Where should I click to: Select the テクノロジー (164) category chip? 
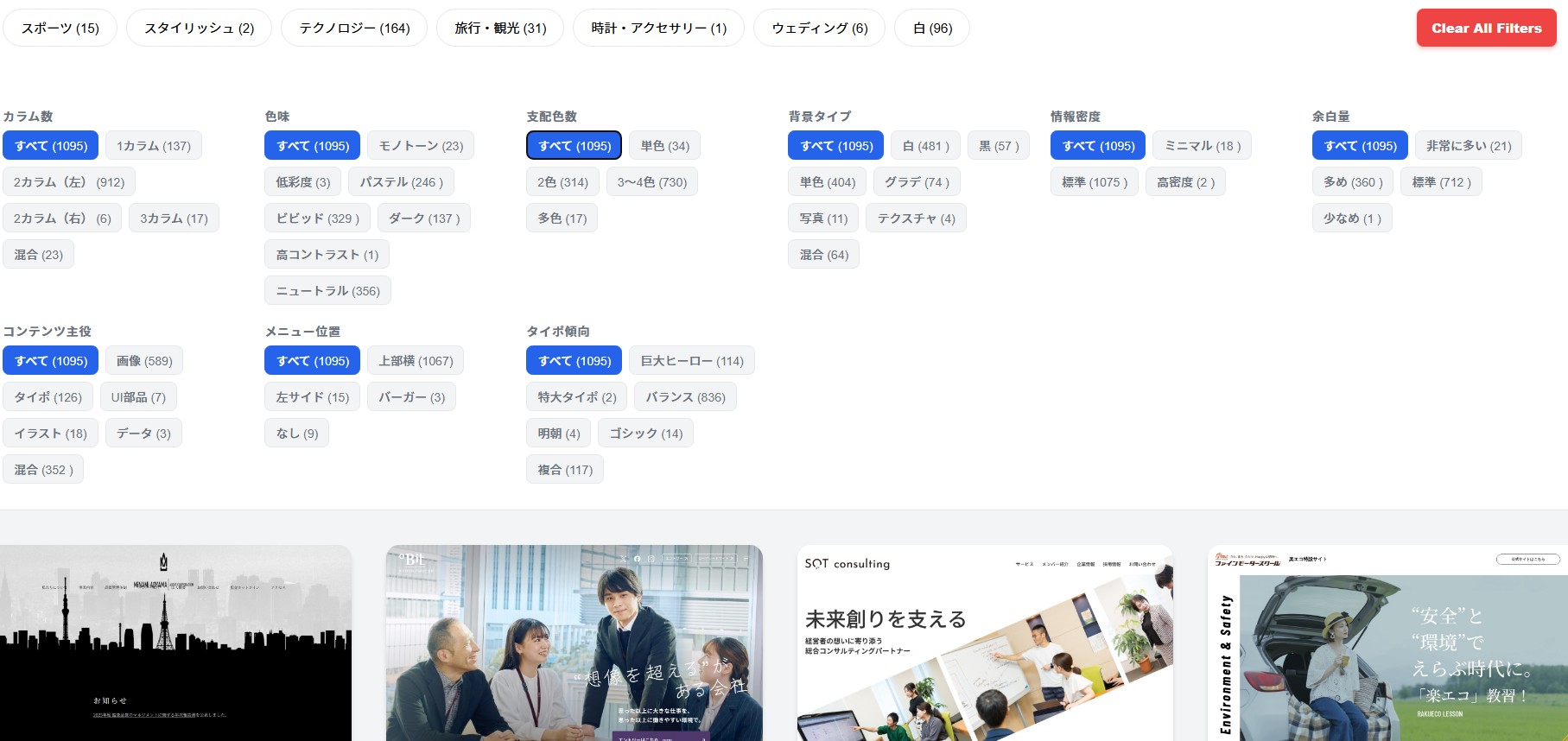point(354,28)
